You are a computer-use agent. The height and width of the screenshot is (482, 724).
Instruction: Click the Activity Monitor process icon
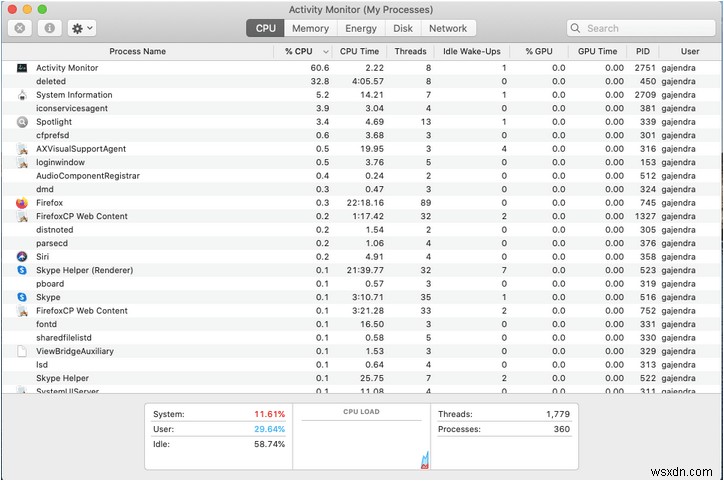[x=22, y=68]
